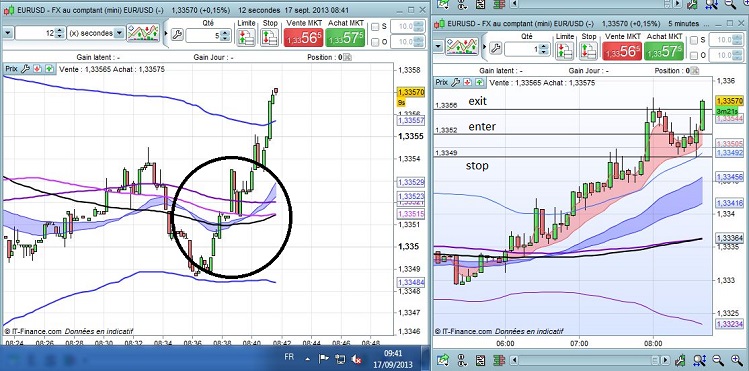This screenshot has width=749, height=371.
Task: Click chart export icon in bottom 5 minutes toolbar
Action: point(444,360)
